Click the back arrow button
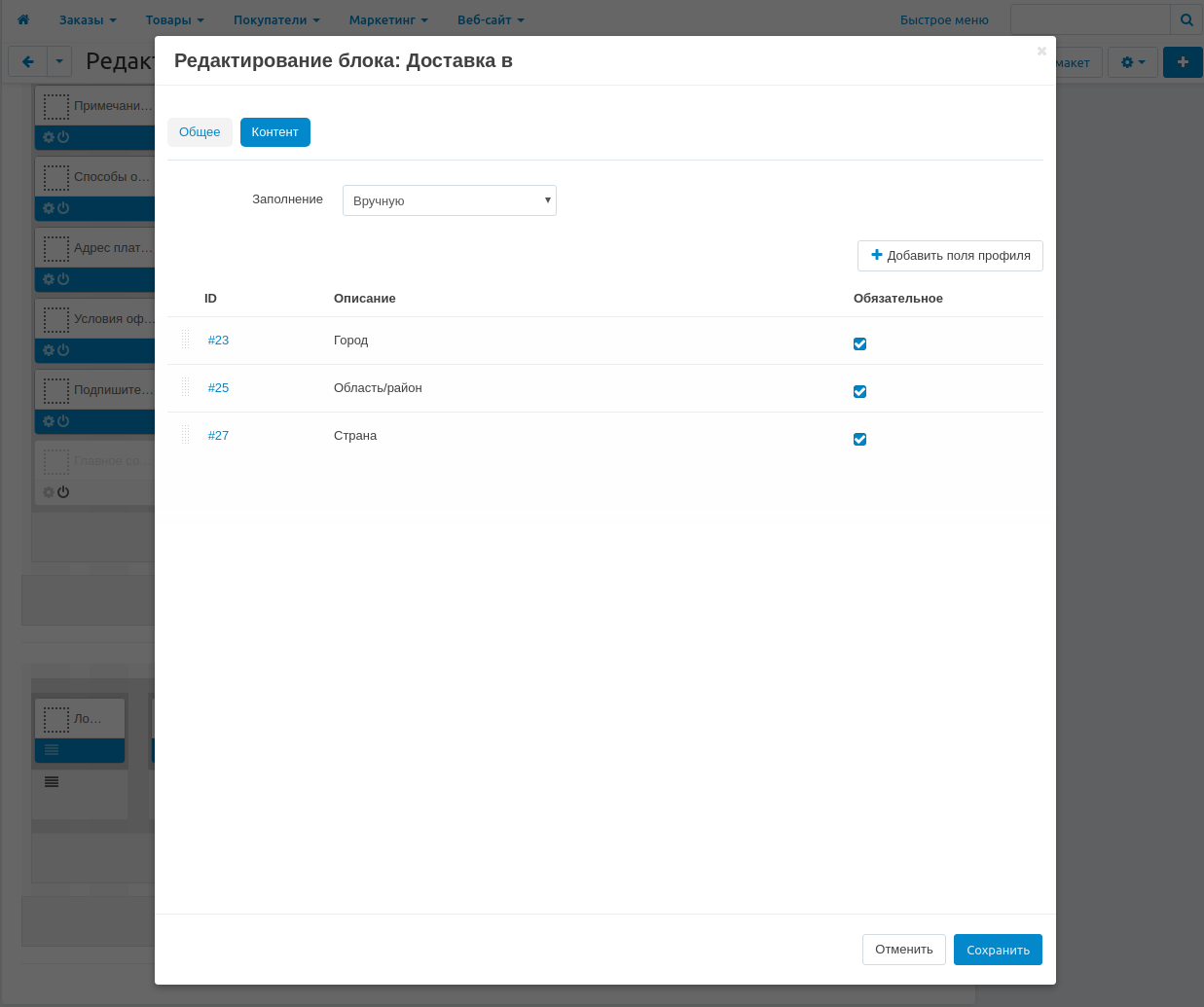Screen dimensions: 1204x1007 27,62
